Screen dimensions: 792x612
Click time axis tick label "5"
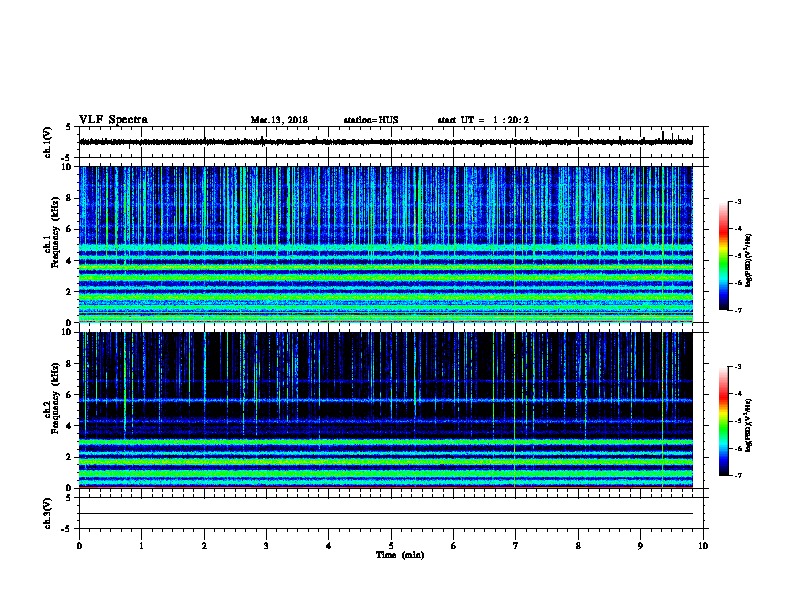pyautogui.click(x=391, y=546)
